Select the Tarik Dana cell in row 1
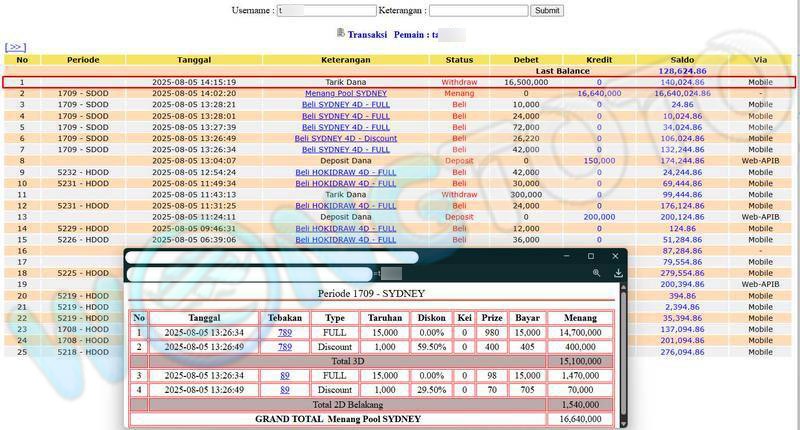The image size is (800, 430). point(346,82)
